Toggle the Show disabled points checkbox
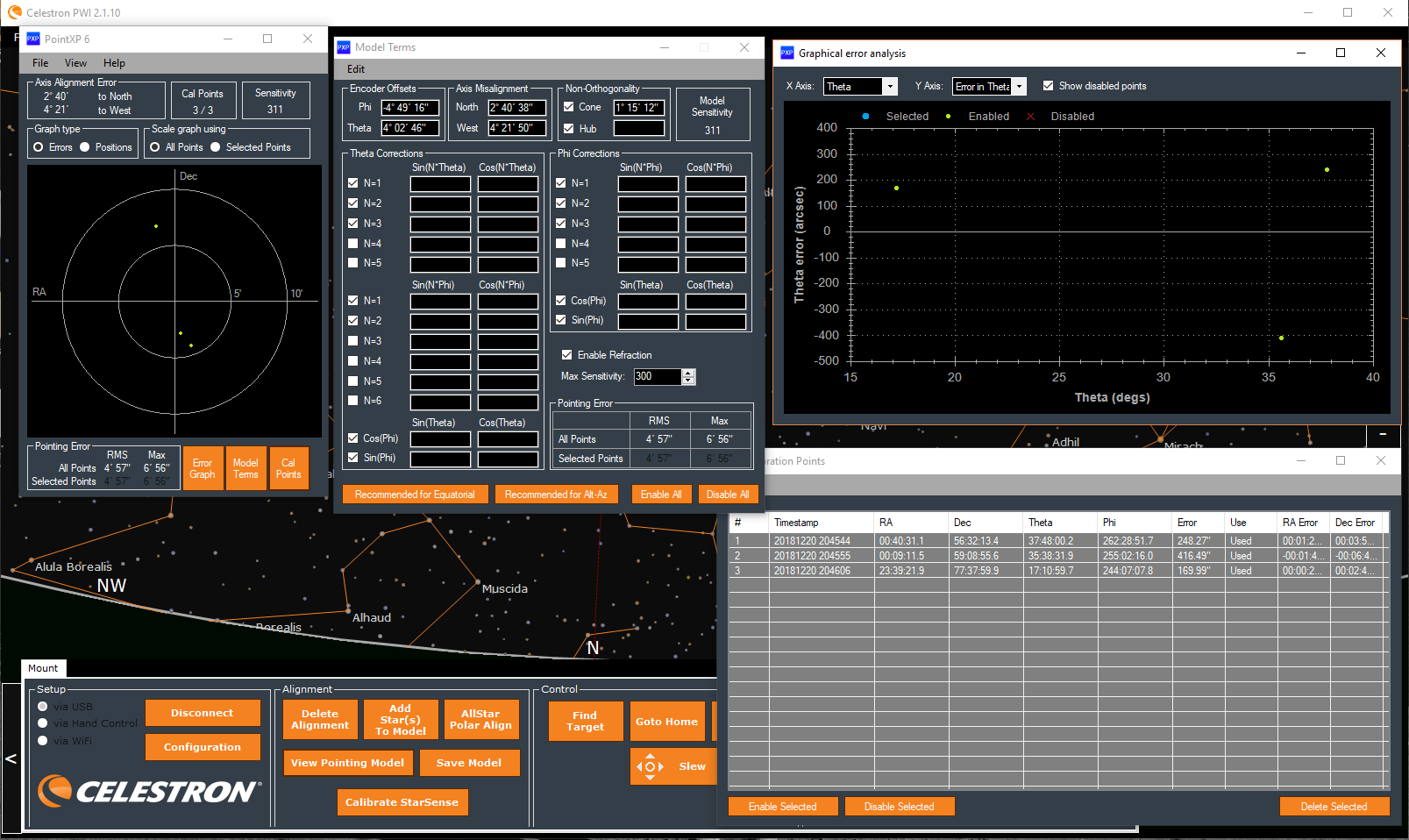1409x840 pixels. [1048, 86]
